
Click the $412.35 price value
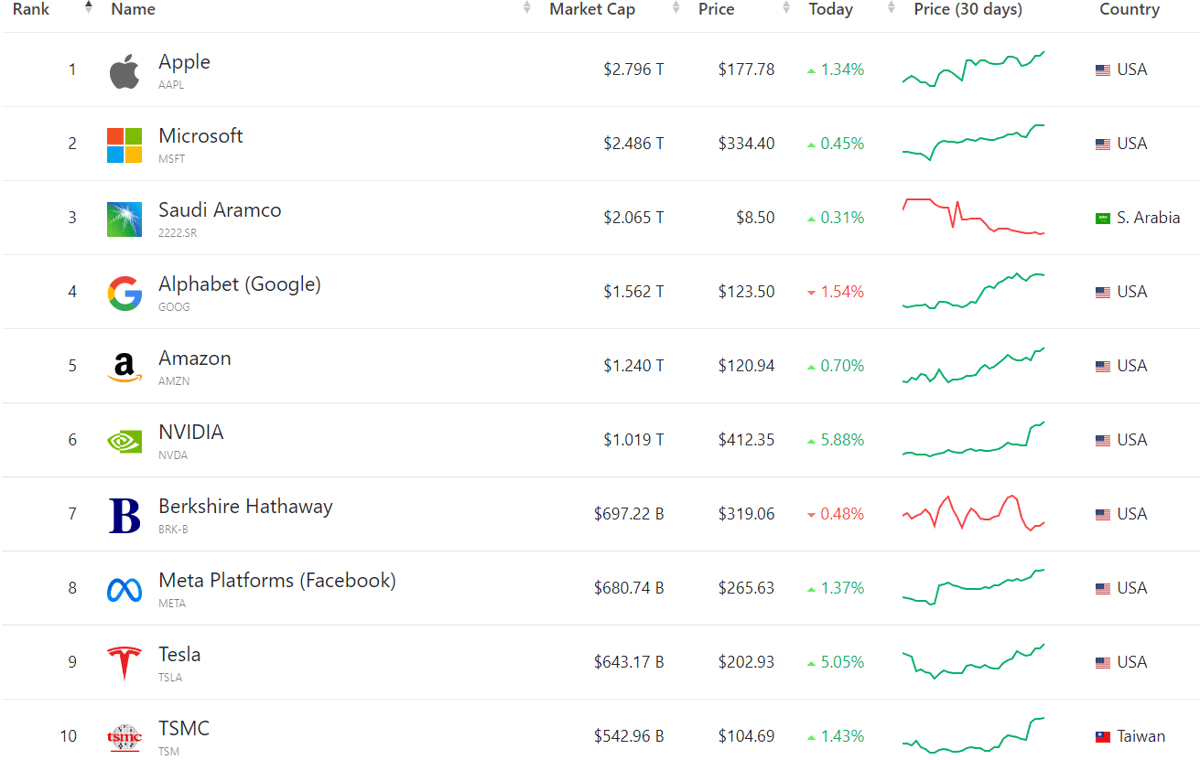(x=746, y=440)
